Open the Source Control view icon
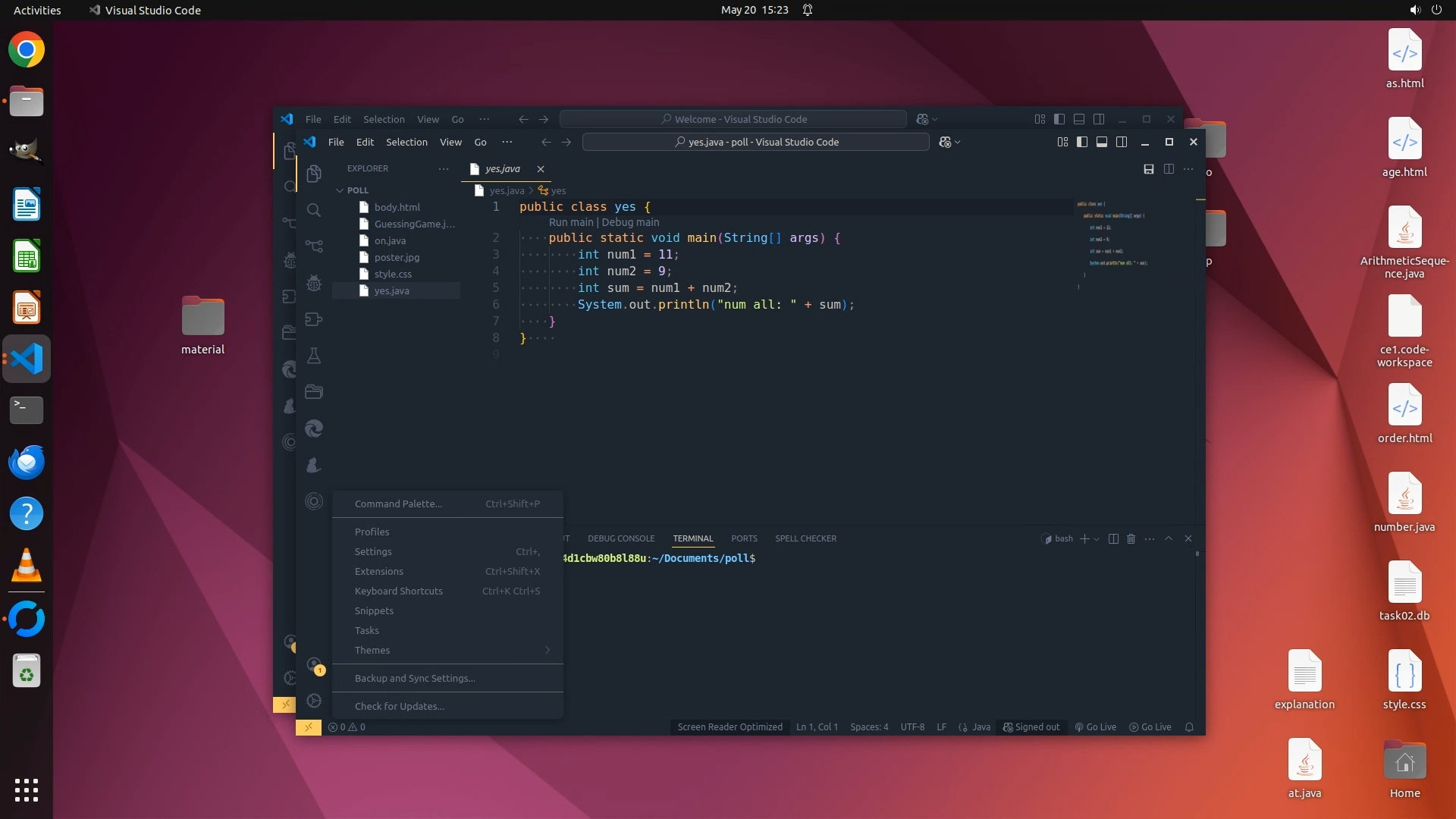The width and height of the screenshot is (1456, 819). (x=314, y=246)
